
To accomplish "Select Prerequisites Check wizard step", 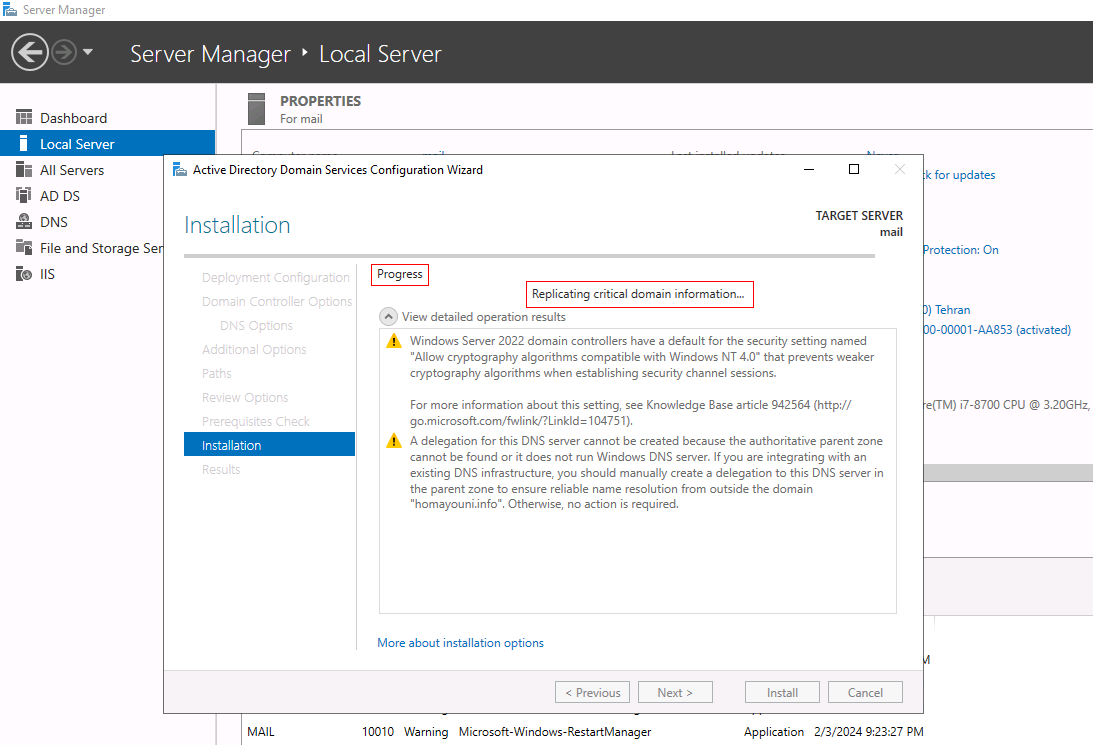I will [255, 422].
